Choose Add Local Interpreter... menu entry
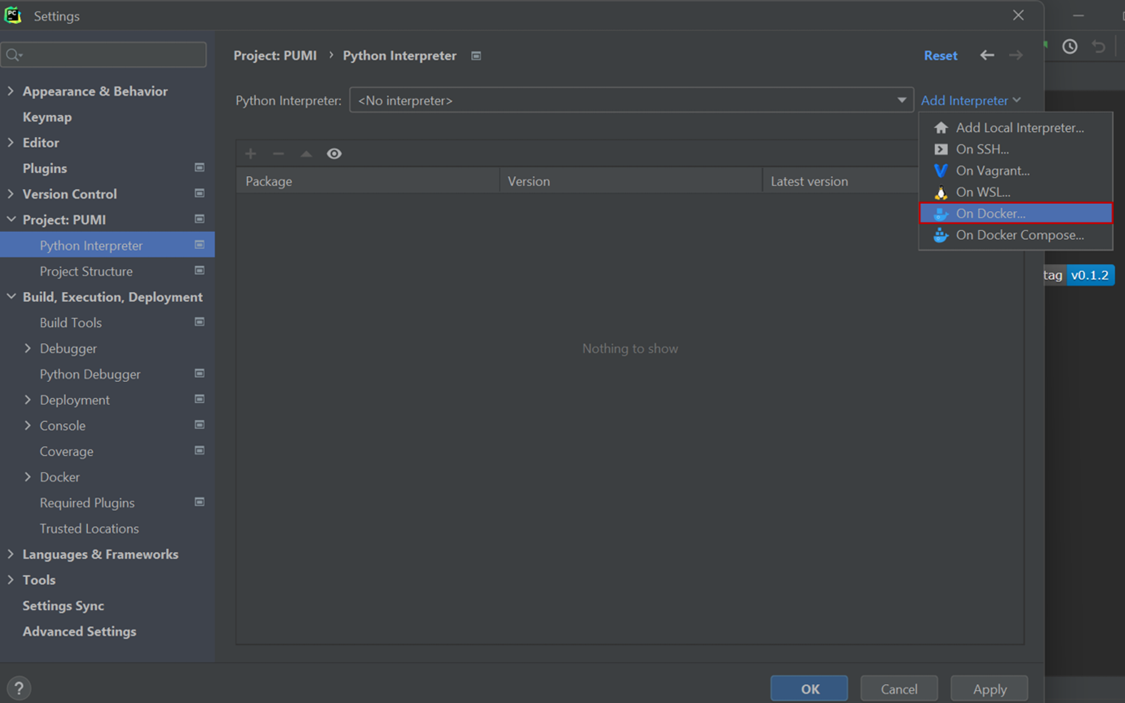1125x703 pixels. pos(1016,128)
